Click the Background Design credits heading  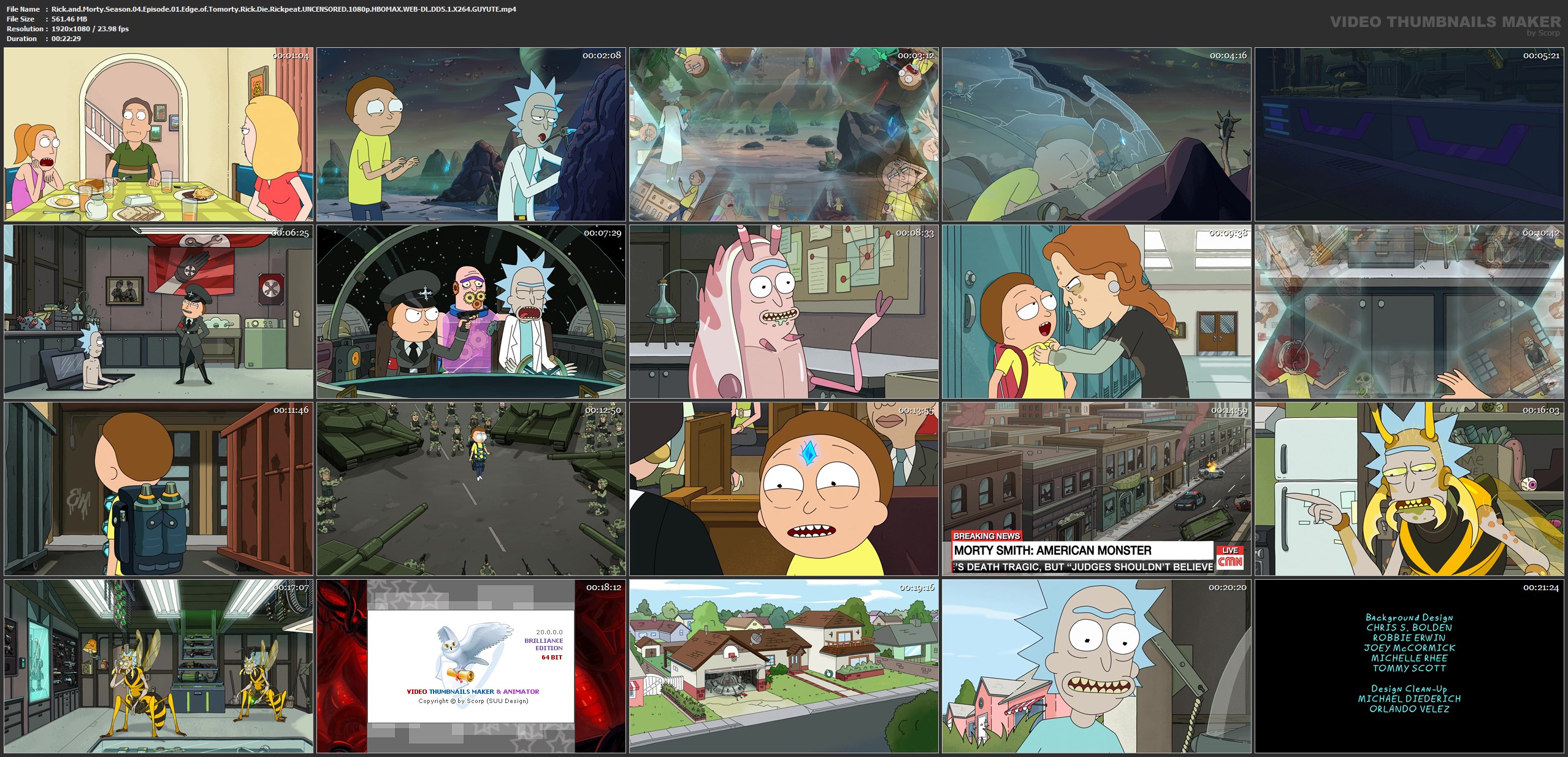pos(1409,617)
